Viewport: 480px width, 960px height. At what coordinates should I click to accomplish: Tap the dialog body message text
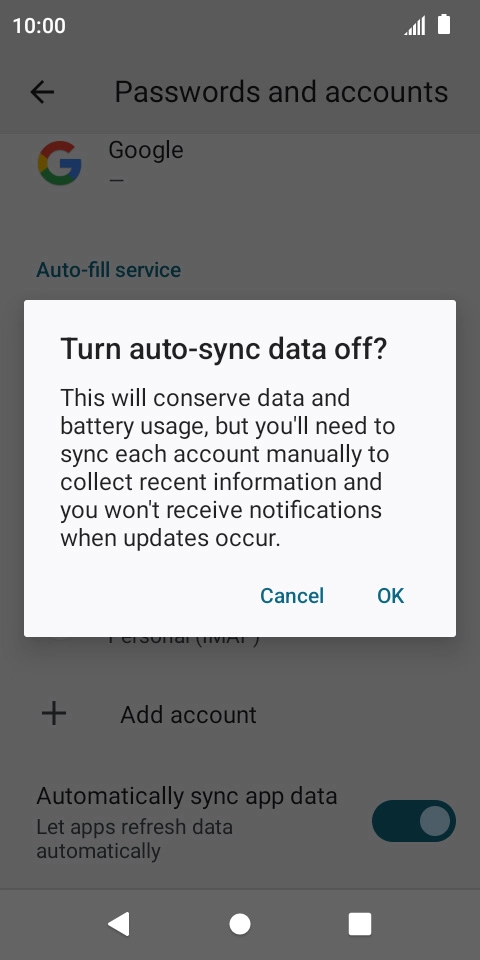coord(228,468)
